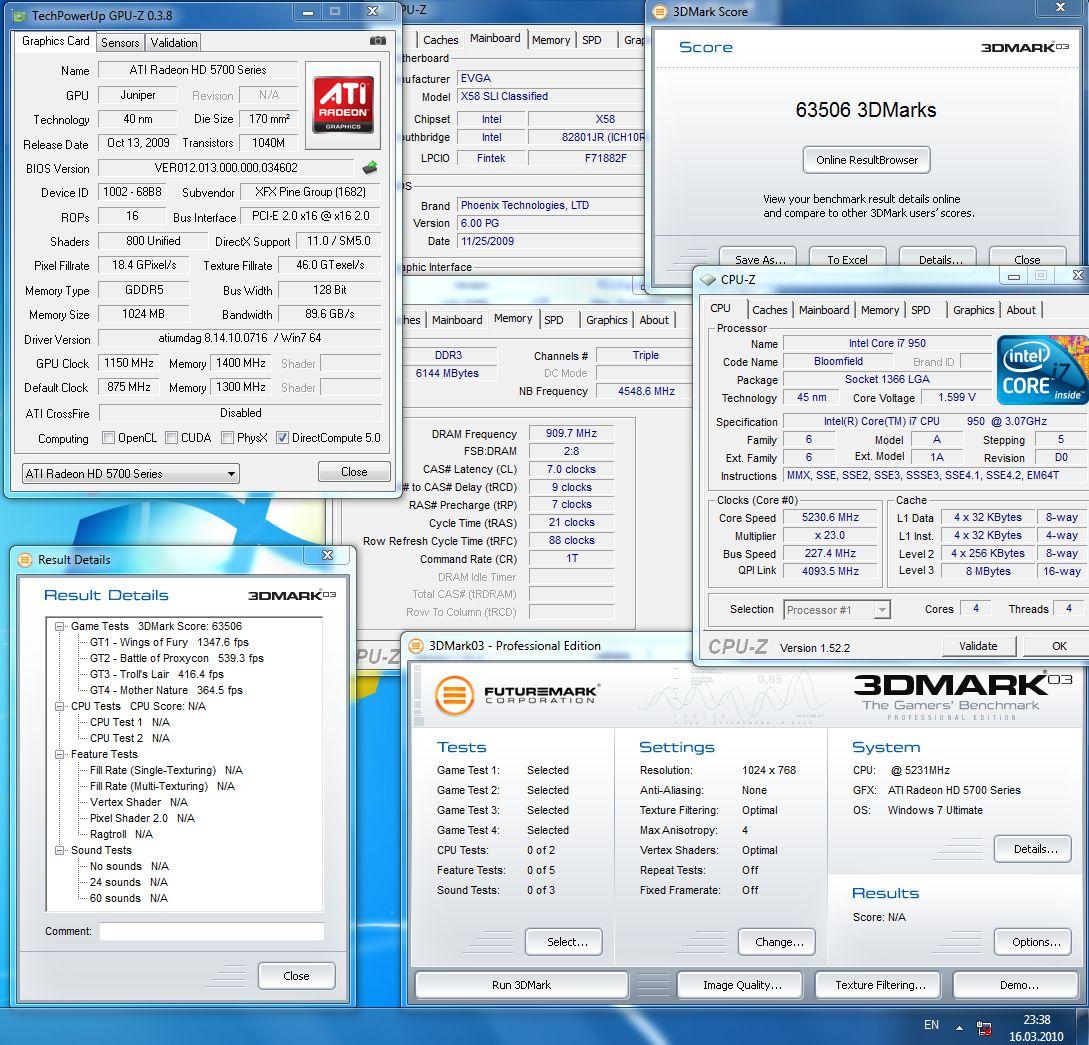1089x1045 pixels.
Task: Open the ATI Radeon HD 5700 Series dropdown
Action: point(131,474)
